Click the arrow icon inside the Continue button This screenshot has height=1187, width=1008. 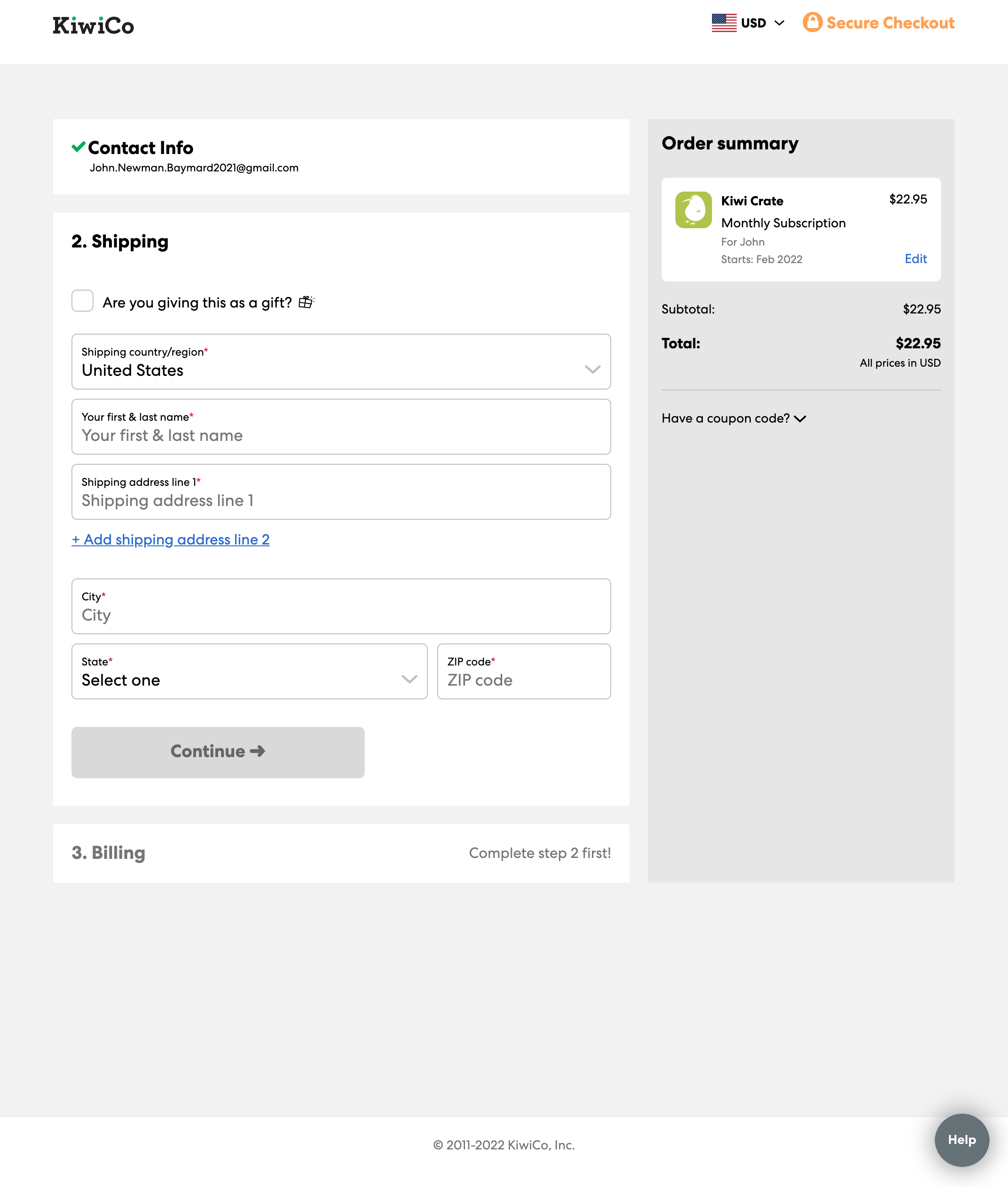(258, 752)
